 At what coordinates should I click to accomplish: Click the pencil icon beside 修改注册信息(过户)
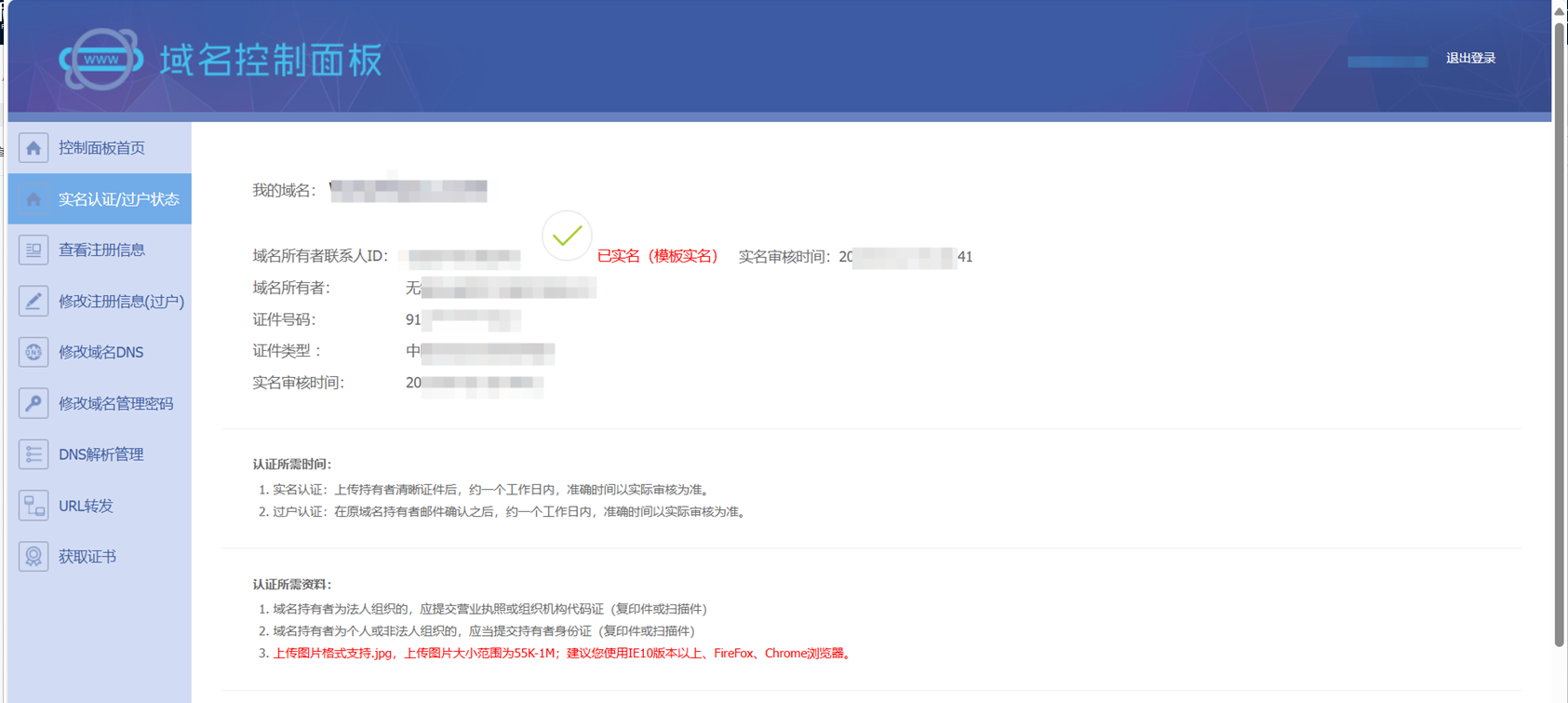click(x=34, y=301)
